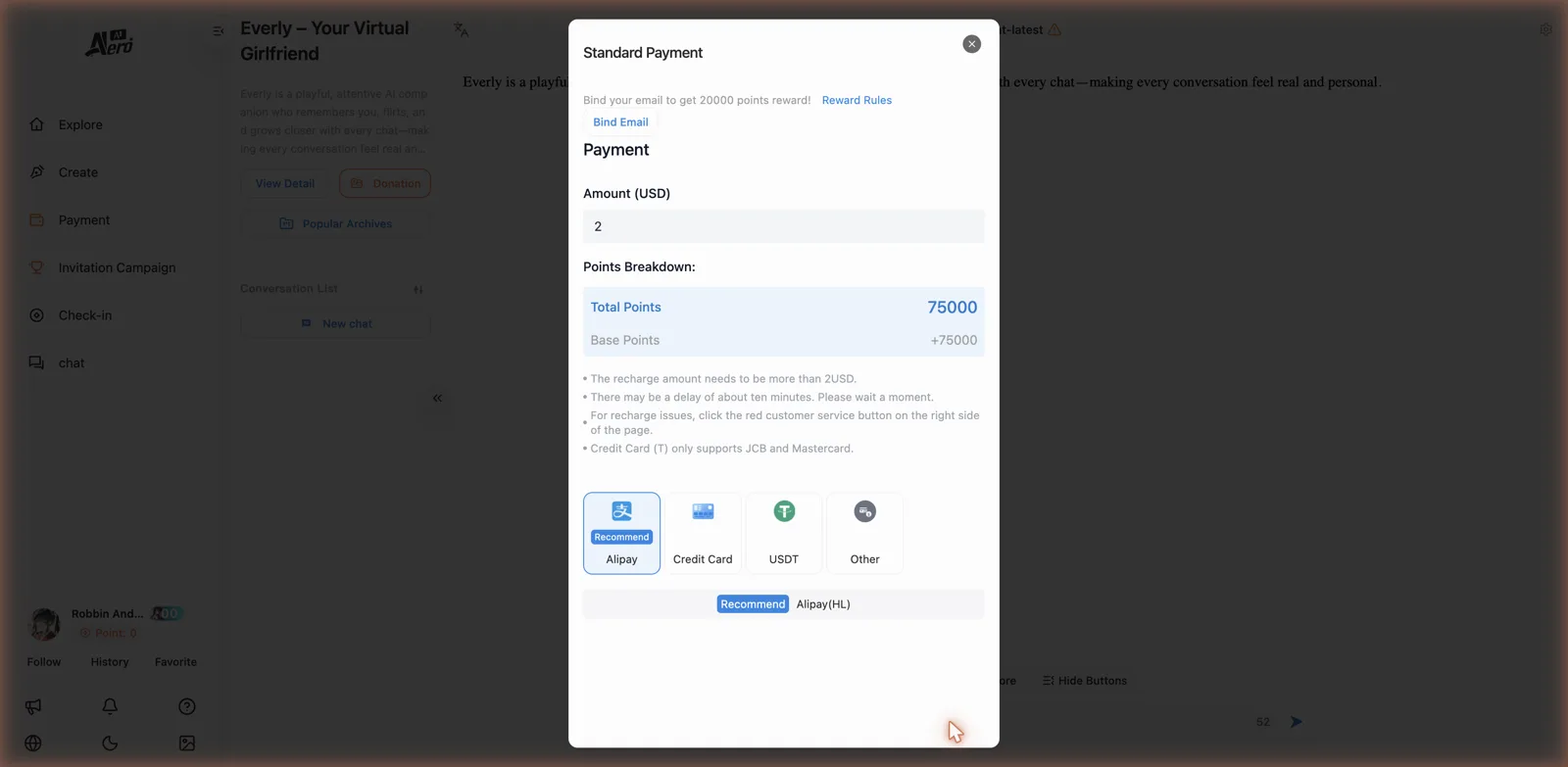The height and width of the screenshot is (767, 1568).
Task: Select Other payment method
Action: pyautogui.click(x=864, y=533)
